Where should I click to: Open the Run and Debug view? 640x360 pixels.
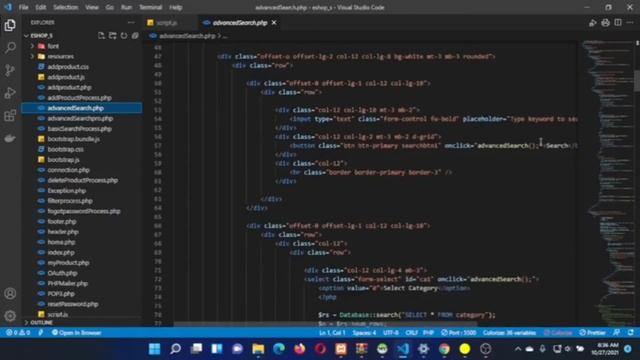coord(10,93)
